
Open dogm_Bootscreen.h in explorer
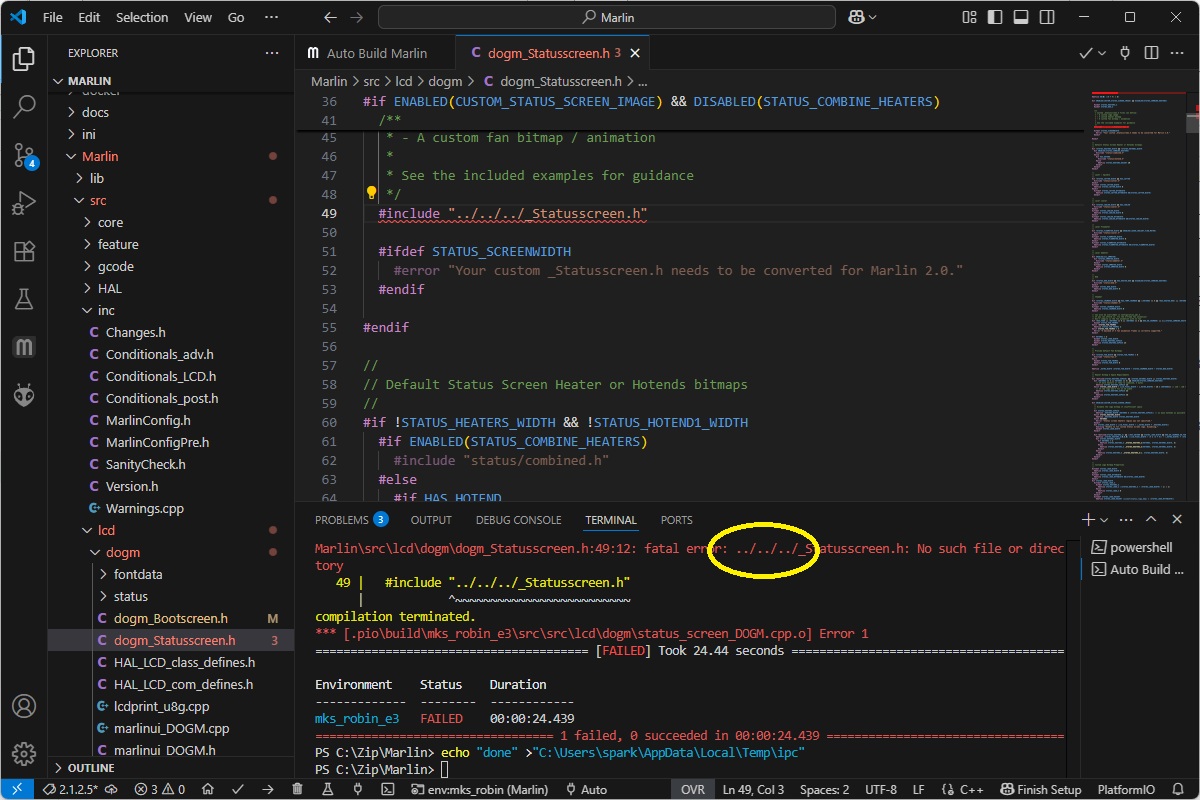(170, 618)
